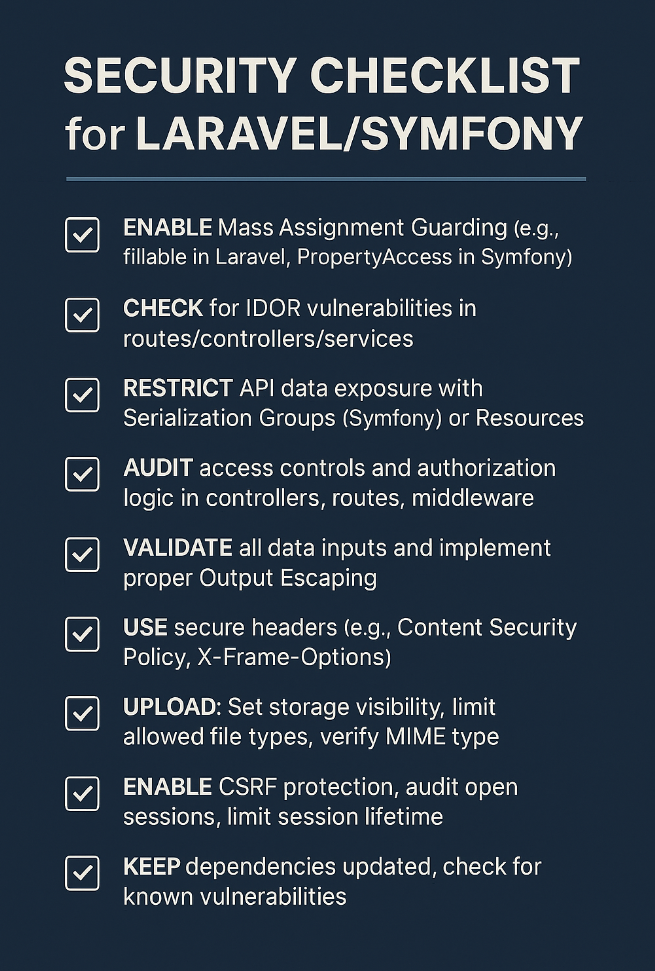Toggle the Mass Assignment Guarding checkbox
Image resolution: width=655 pixels, height=971 pixels.
pos(82,236)
